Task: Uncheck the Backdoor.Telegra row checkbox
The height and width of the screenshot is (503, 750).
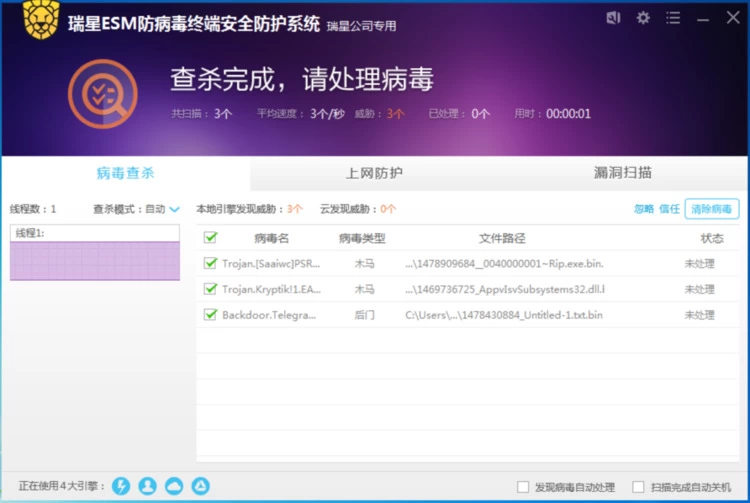Action: 210,314
